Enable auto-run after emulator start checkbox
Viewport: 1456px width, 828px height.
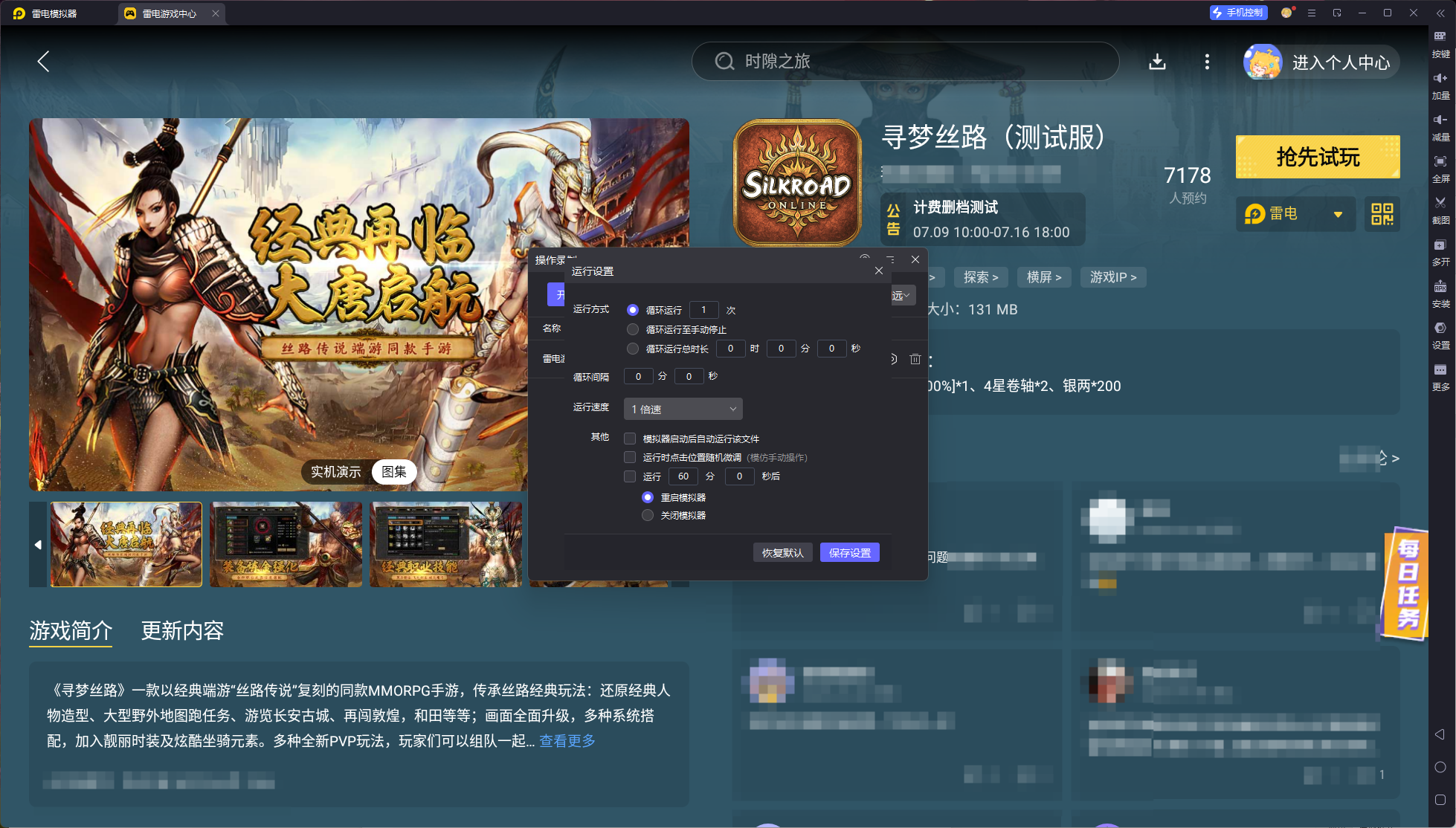pos(630,439)
